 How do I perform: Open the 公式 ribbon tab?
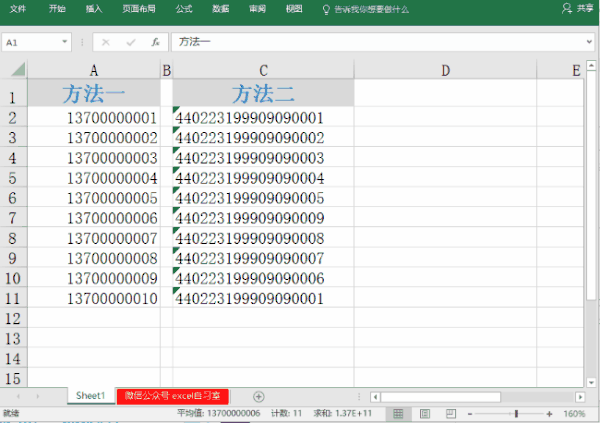pos(184,9)
